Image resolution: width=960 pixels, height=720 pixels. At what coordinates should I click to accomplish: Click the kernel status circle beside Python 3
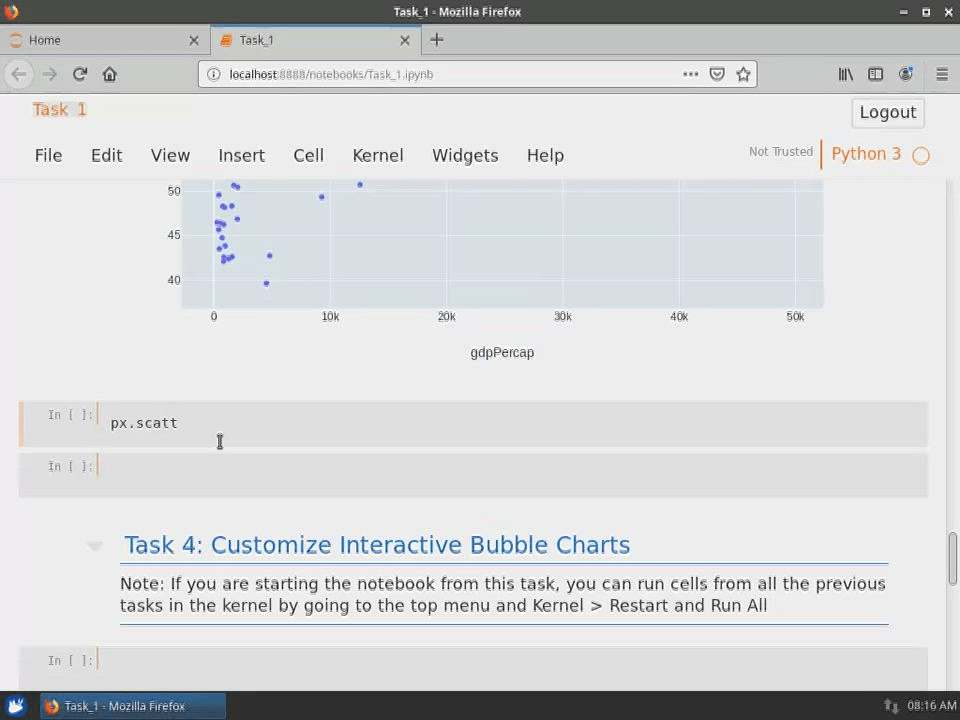[x=920, y=155]
